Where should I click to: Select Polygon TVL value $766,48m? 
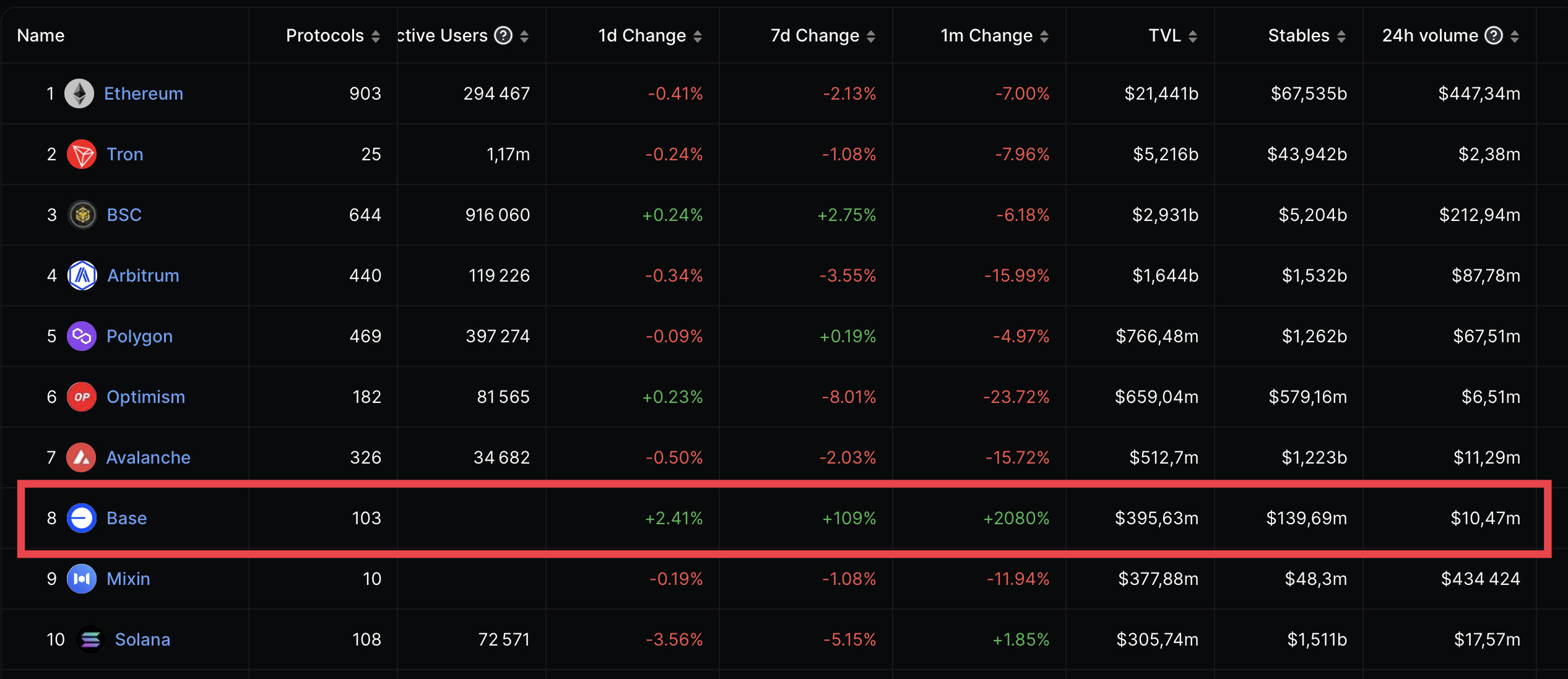[x=1157, y=336]
